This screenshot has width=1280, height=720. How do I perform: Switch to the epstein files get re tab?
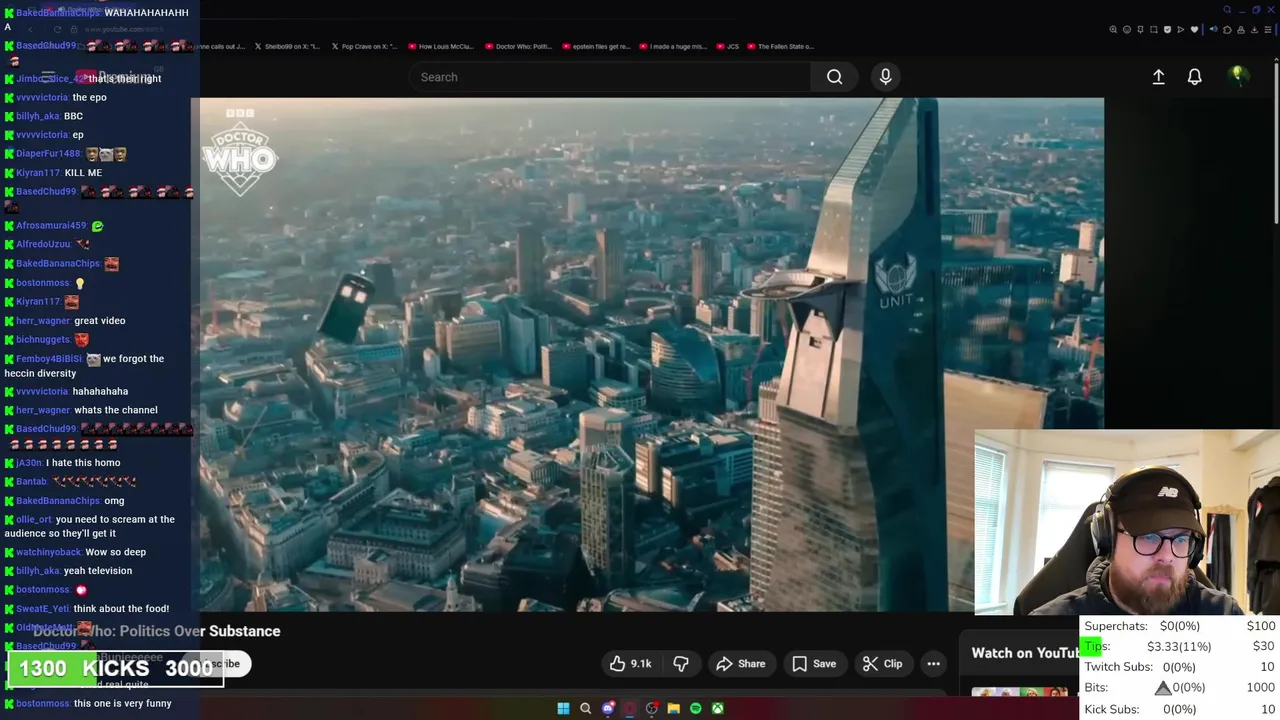click(596, 46)
